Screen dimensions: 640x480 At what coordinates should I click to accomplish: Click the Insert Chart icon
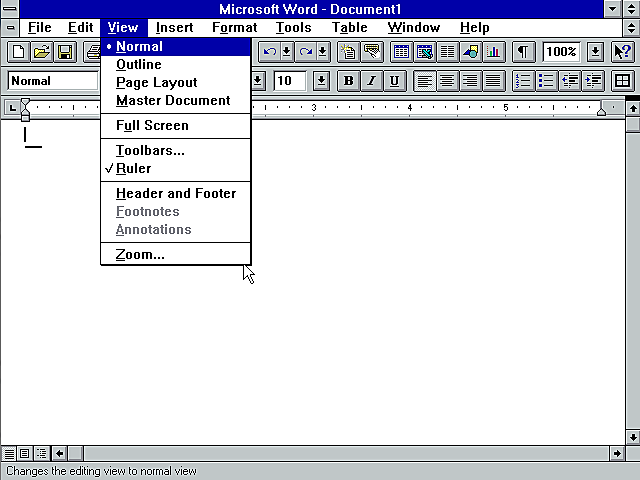tap(493, 52)
